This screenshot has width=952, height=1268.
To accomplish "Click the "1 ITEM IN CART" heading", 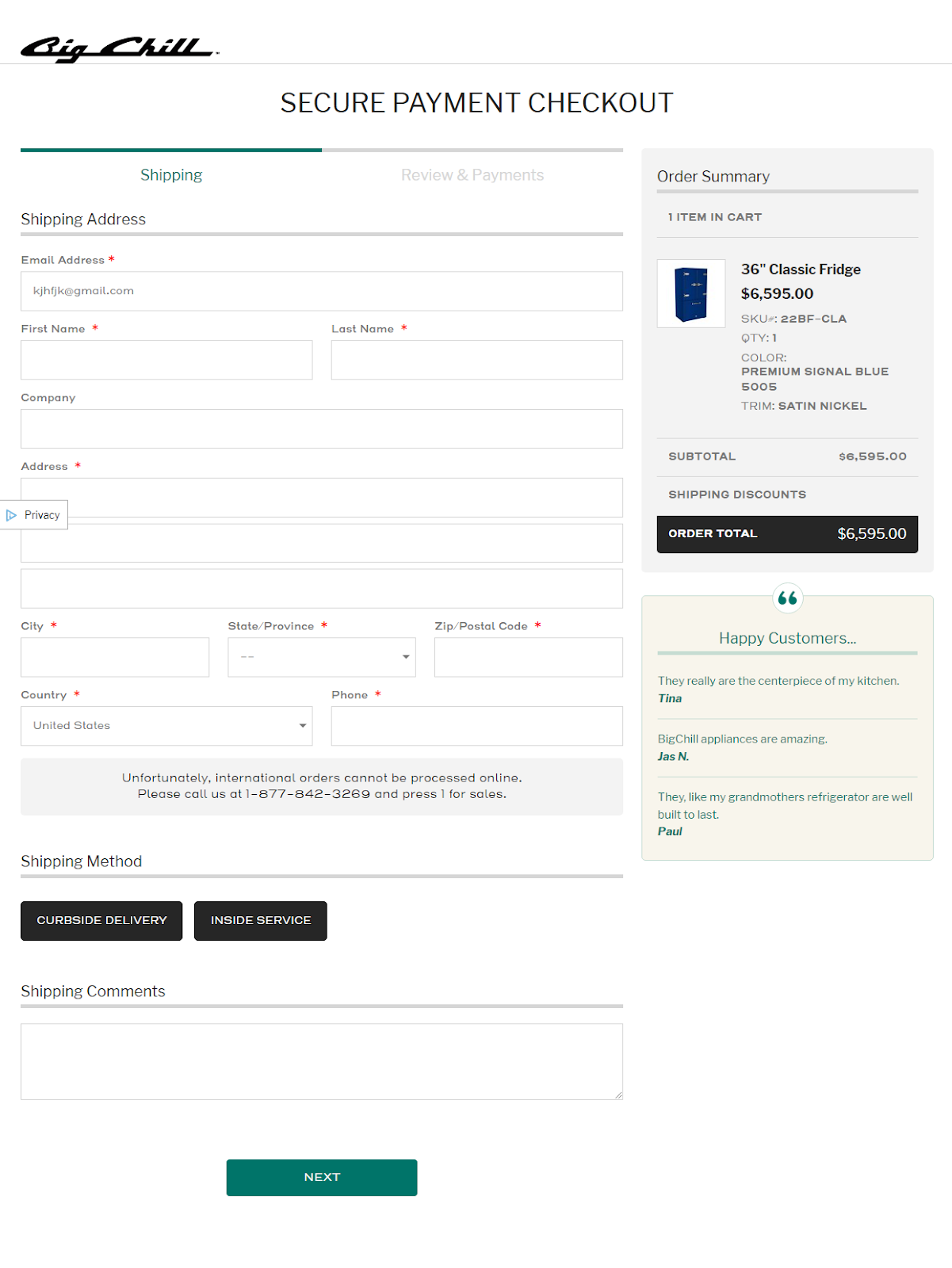I will click(715, 217).
